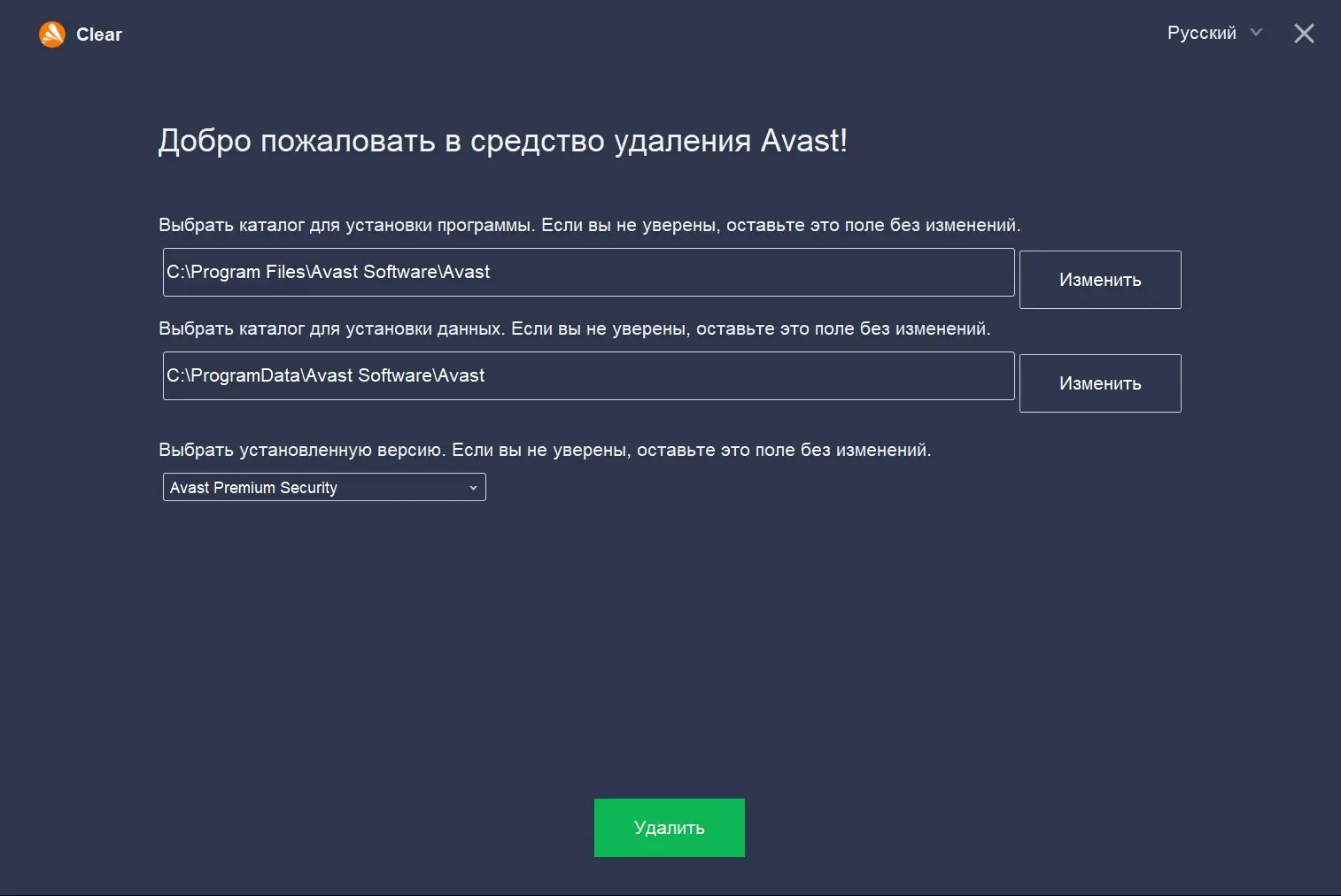Click the welcome heading about Avast removal
Image resolution: width=1341 pixels, height=896 pixels.
[x=503, y=141]
